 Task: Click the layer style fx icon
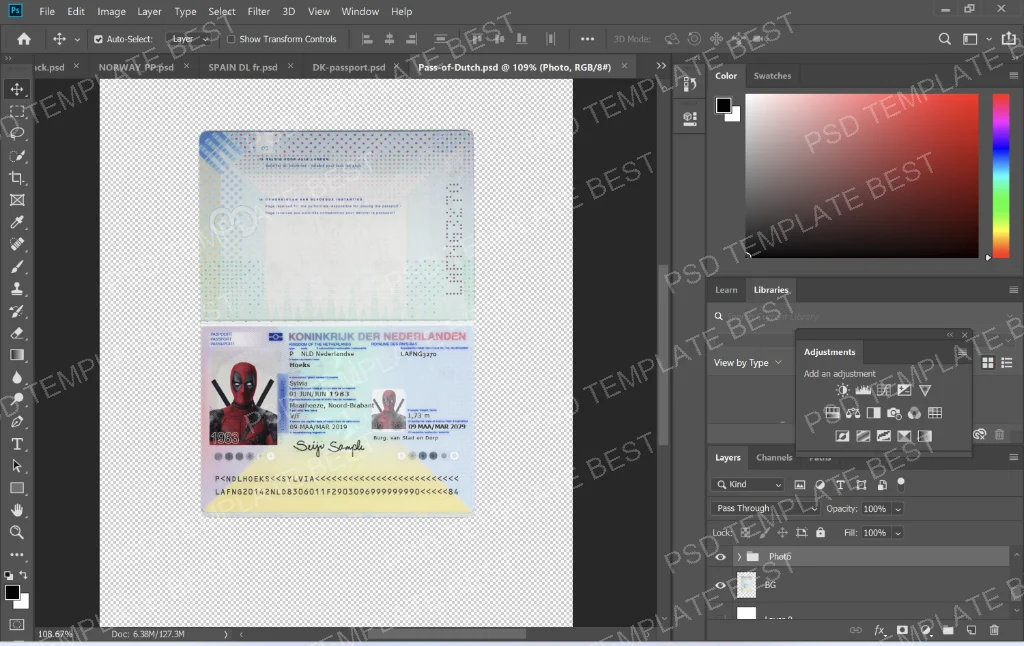(x=879, y=630)
